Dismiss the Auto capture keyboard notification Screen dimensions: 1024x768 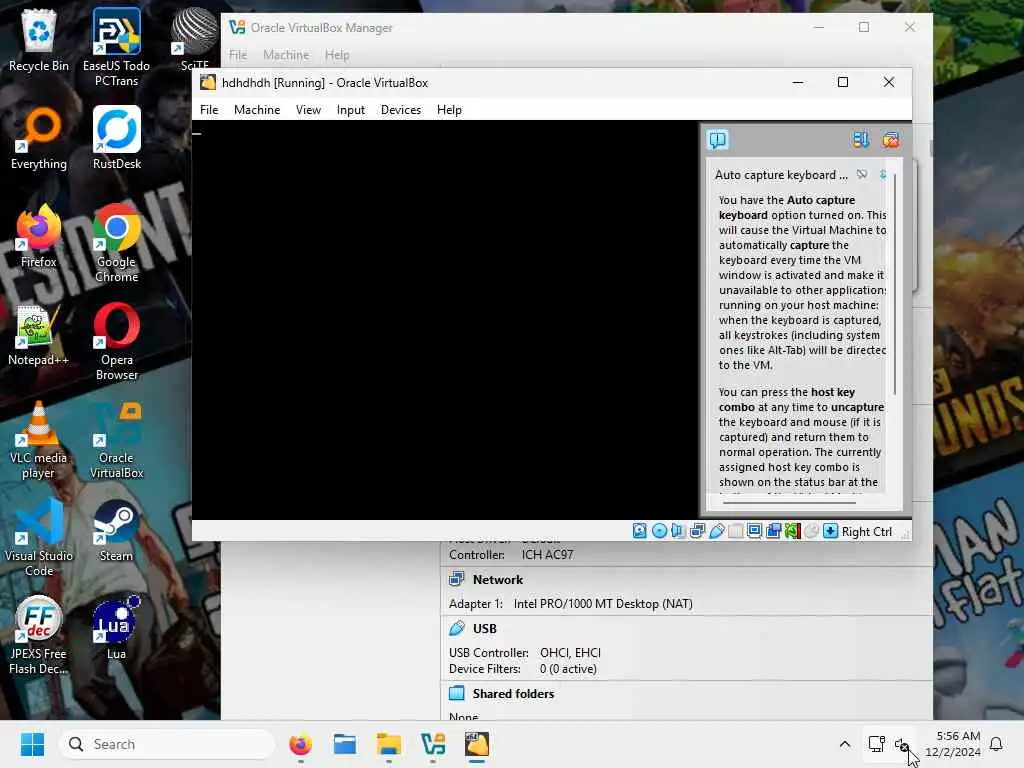(862, 174)
